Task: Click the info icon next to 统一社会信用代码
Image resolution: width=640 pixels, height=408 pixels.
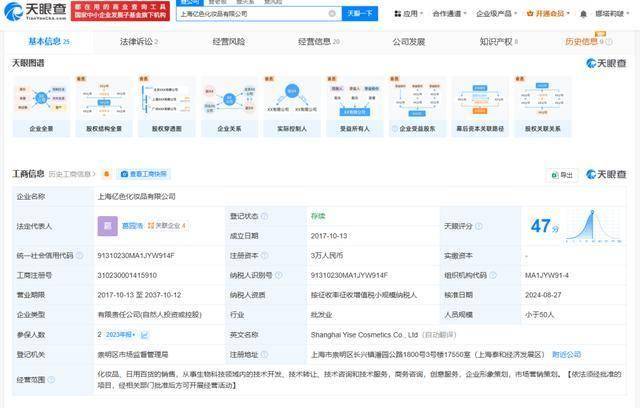Action: coord(80,255)
